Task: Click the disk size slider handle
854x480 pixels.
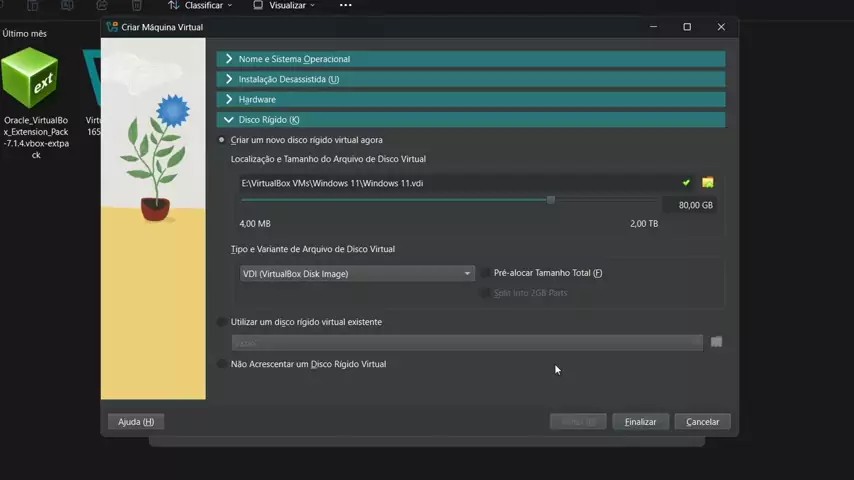Action: pos(551,200)
